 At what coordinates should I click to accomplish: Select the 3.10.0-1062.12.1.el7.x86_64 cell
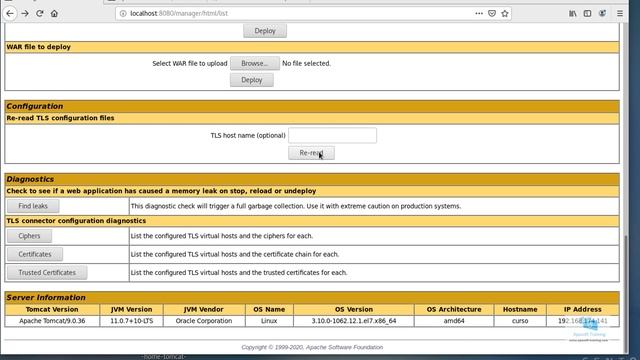pos(353,321)
